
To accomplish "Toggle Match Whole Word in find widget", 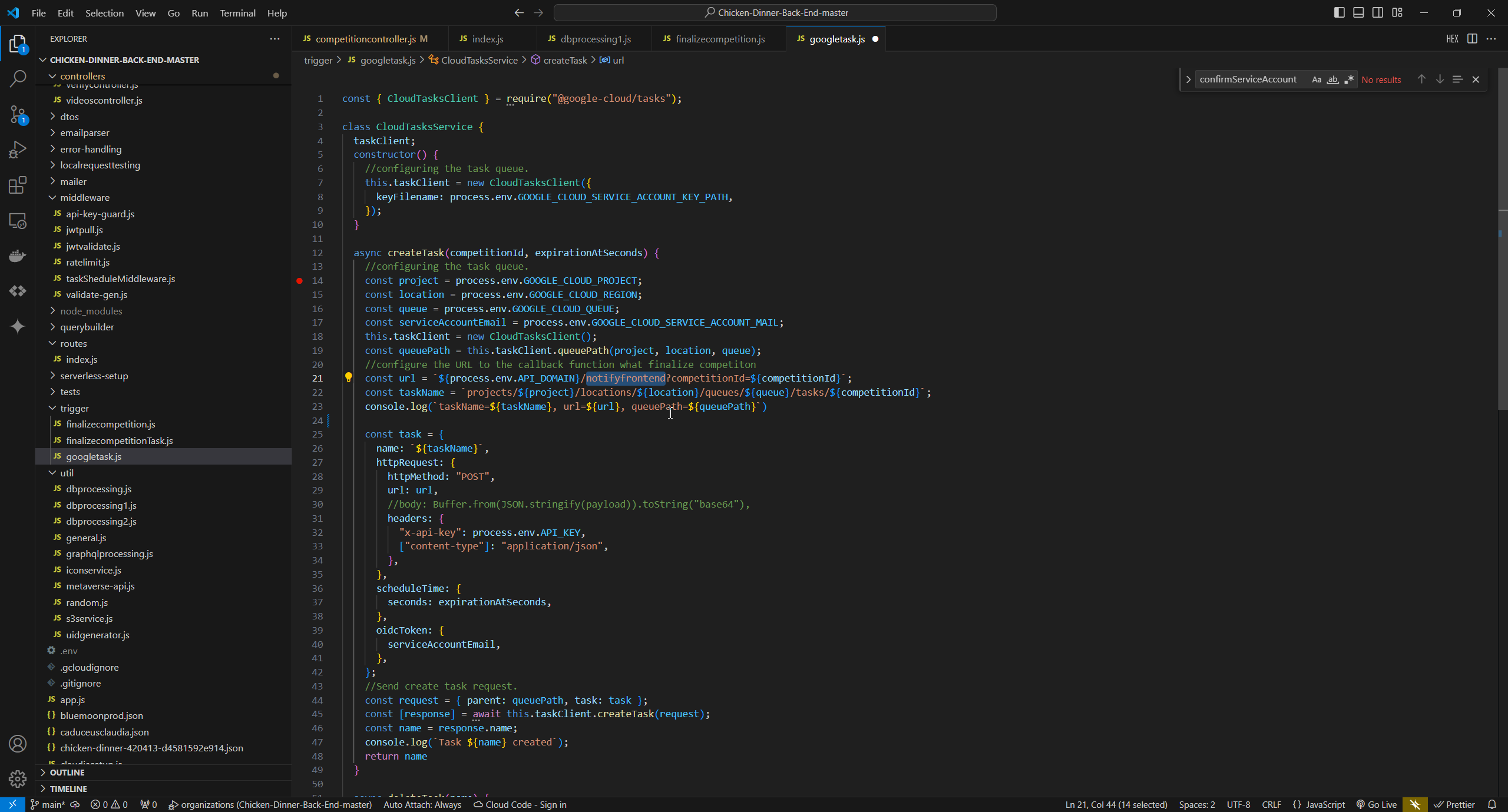I will tap(1332, 79).
